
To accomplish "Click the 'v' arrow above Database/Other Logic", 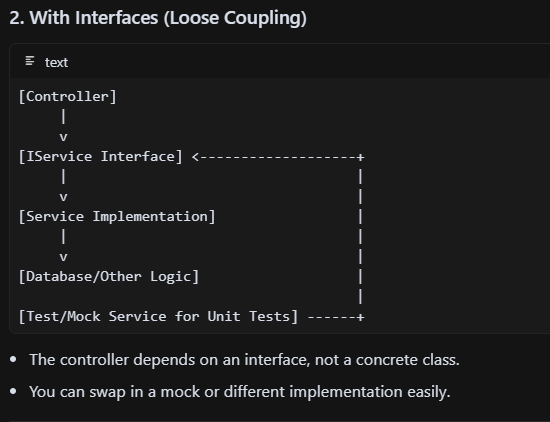I will coord(63,257).
